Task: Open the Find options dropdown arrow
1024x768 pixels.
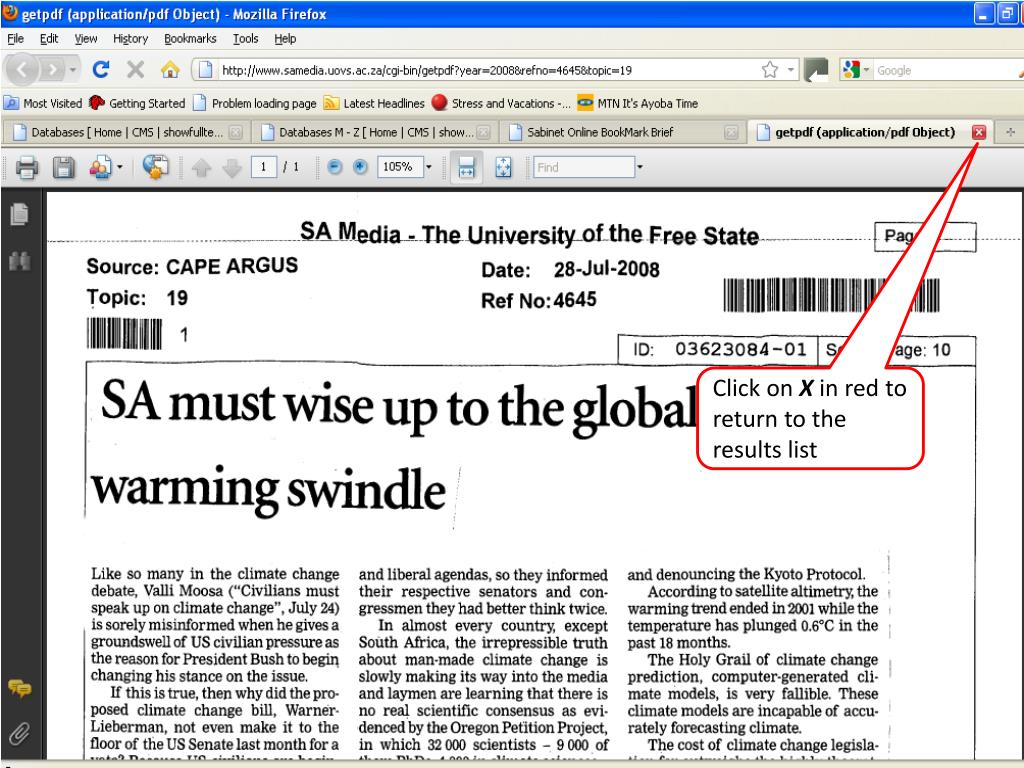Action: coord(640,167)
